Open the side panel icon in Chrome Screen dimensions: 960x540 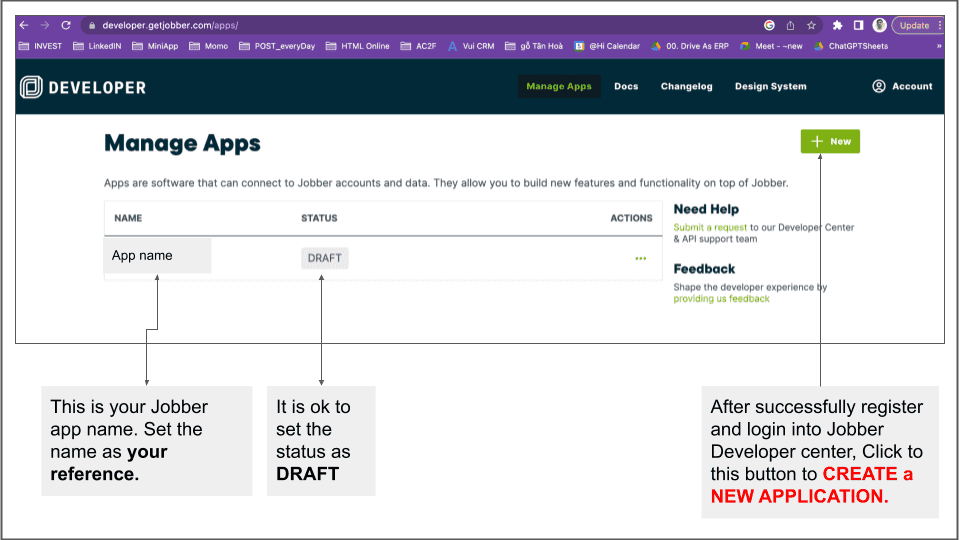(x=858, y=25)
